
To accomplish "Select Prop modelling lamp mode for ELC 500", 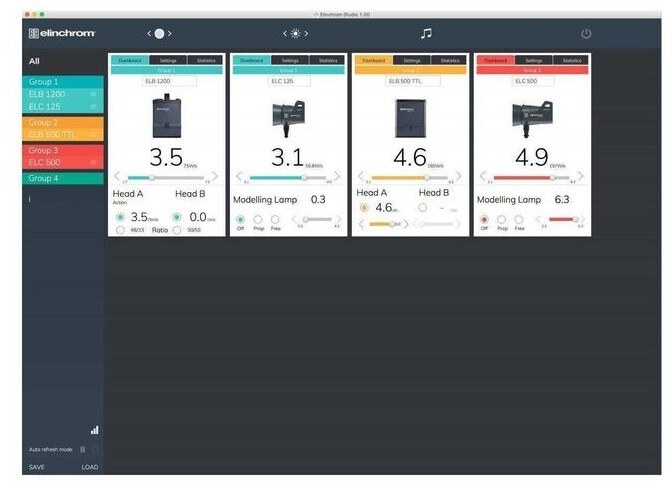I will point(502,218).
